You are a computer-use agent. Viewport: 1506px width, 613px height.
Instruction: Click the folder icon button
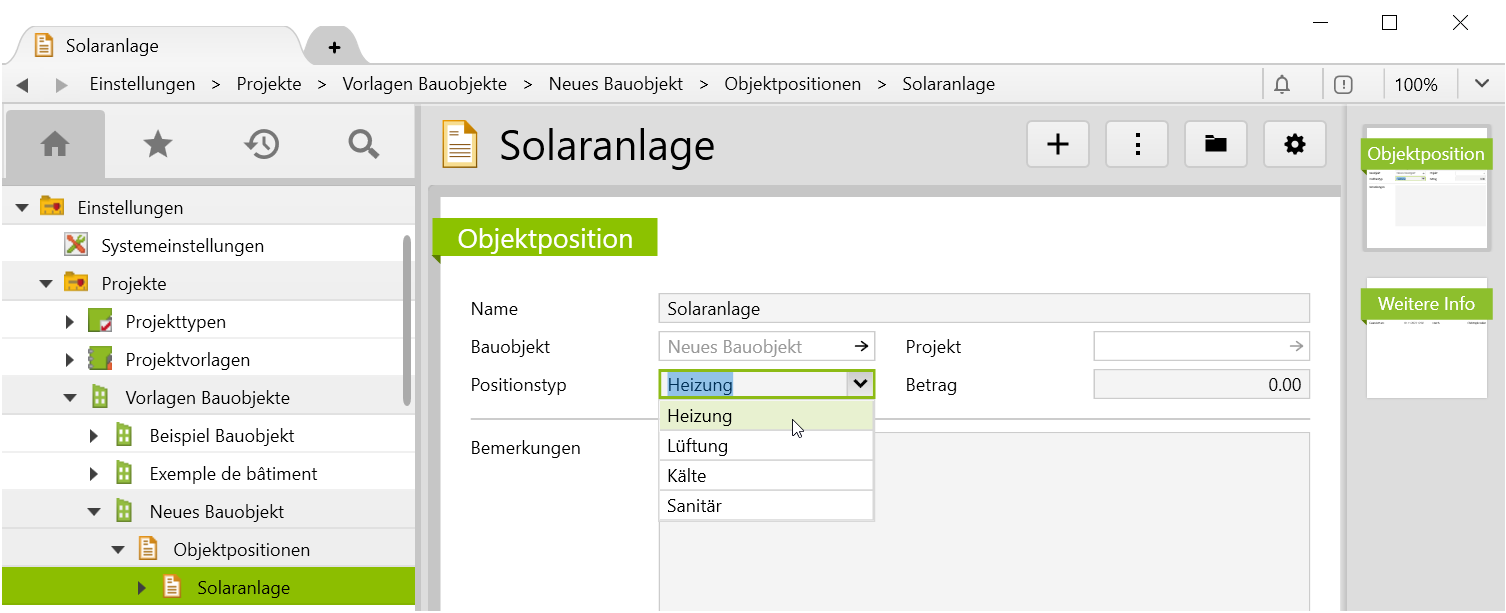click(1216, 145)
